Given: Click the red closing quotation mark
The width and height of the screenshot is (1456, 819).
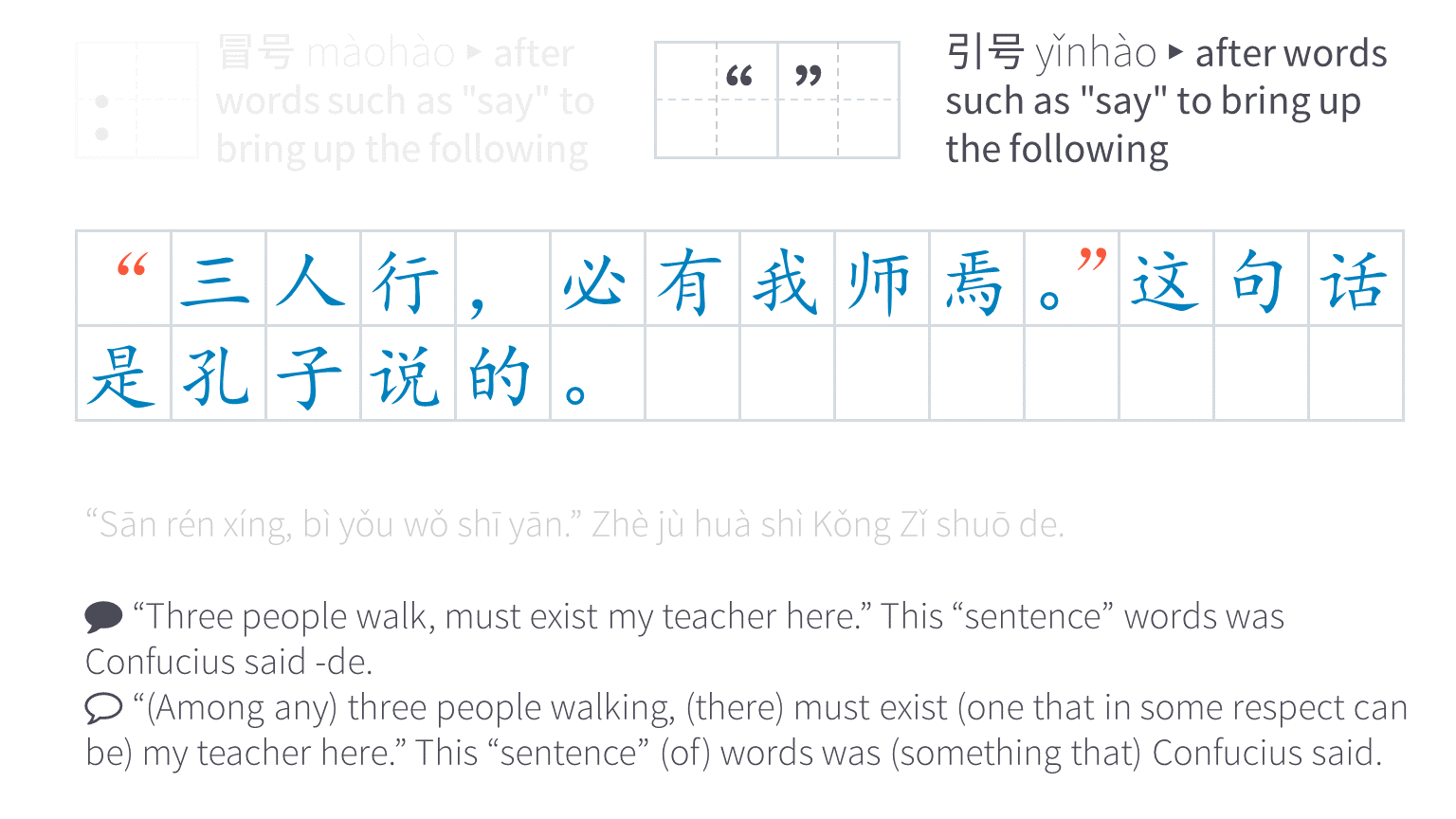Looking at the screenshot, I should coord(1092,260).
